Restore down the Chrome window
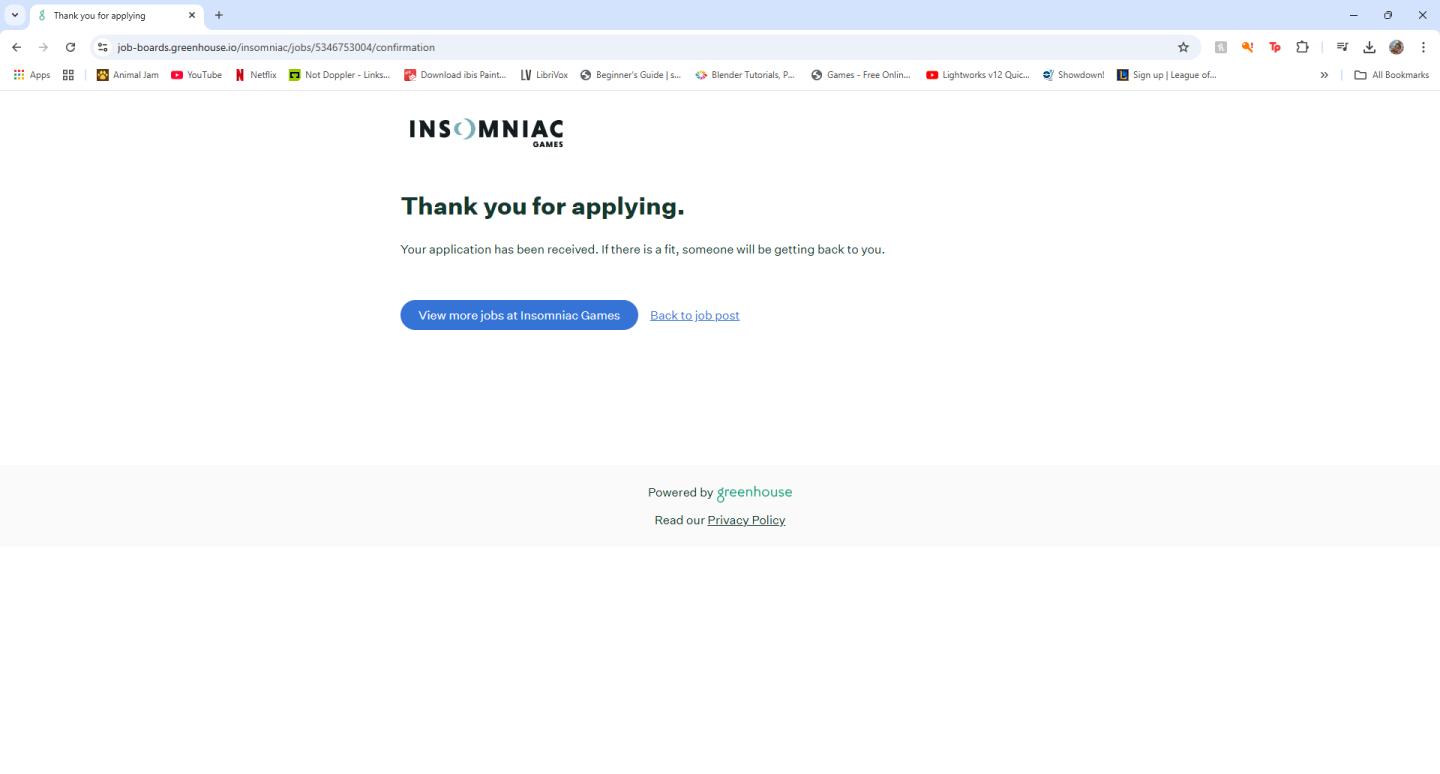Image resolution: width=1440 pixels, height=774 pixels. pos(1388,15)
